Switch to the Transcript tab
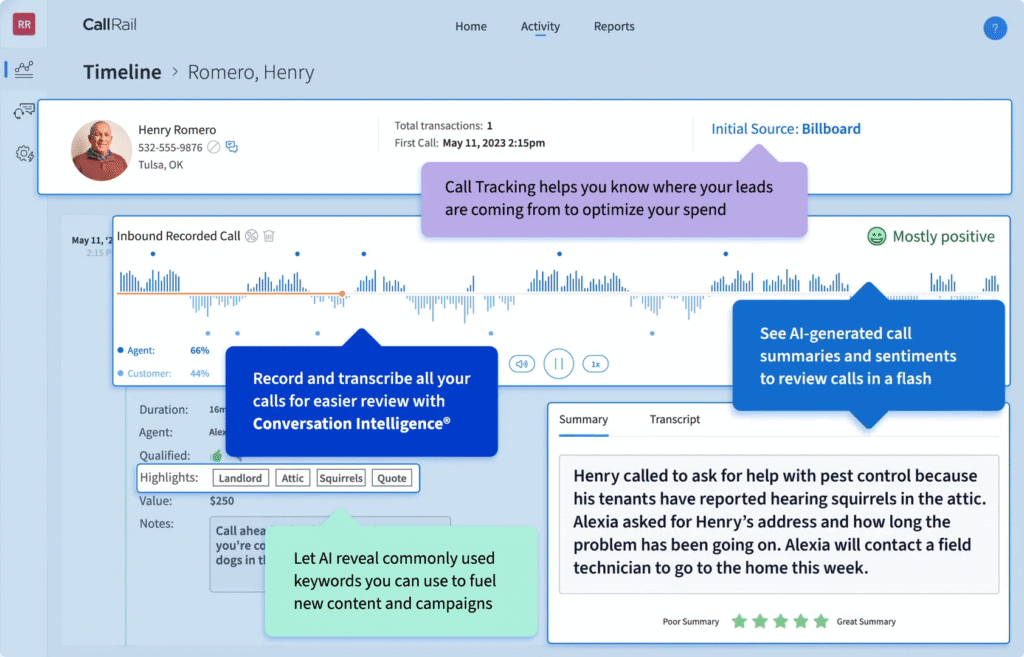The image size is (1024, 657). (674, 419)
